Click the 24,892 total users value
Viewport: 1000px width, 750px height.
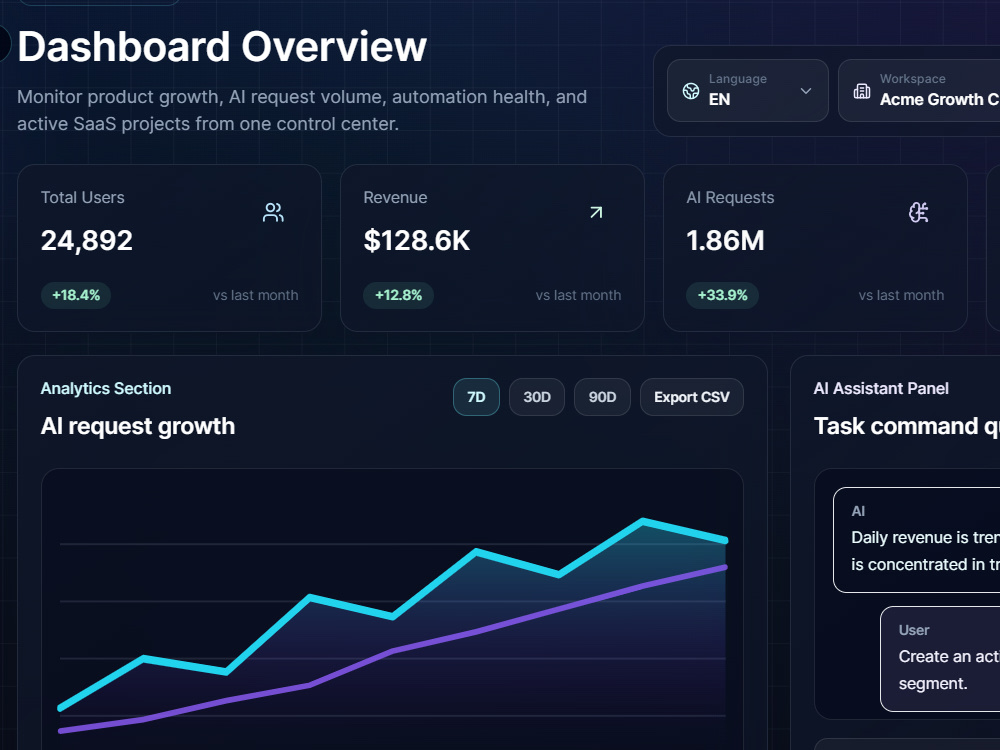(x=87, y=241)
